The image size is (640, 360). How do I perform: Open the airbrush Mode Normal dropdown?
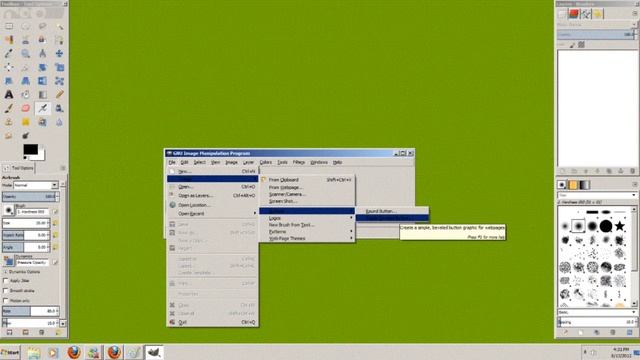36,185
